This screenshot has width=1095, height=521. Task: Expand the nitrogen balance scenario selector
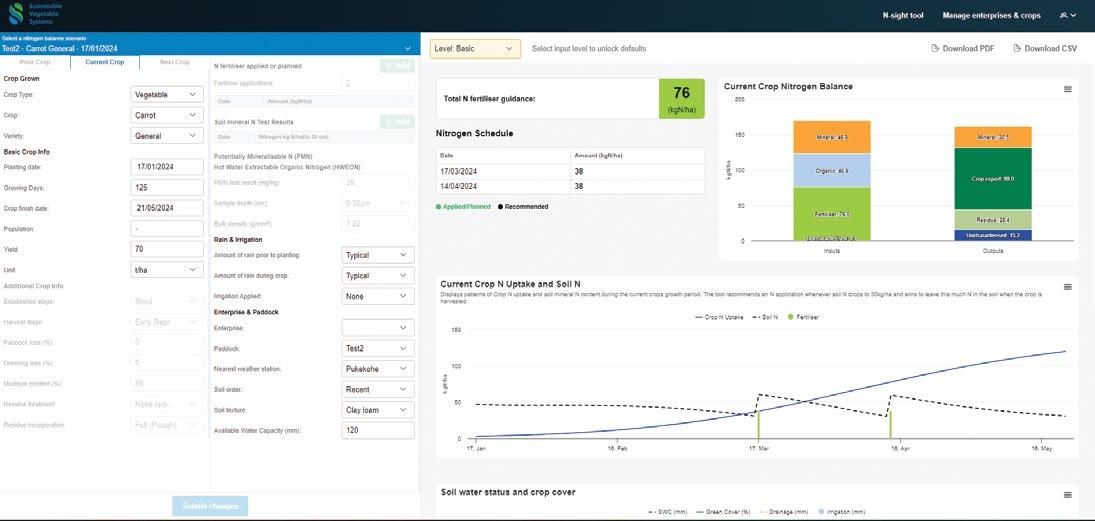coord(408,49)
